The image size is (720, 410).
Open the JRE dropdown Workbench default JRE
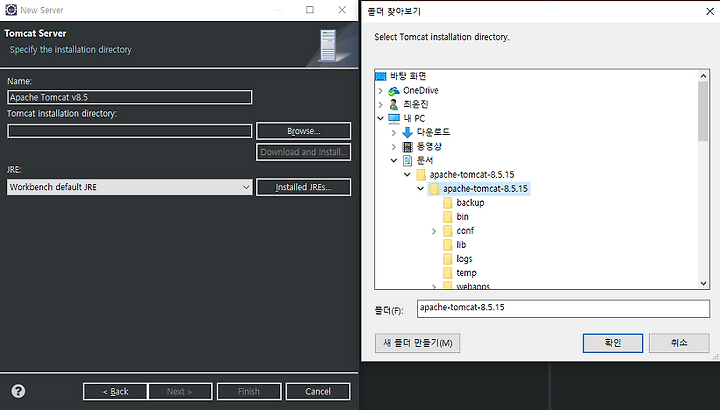[129, 187]
